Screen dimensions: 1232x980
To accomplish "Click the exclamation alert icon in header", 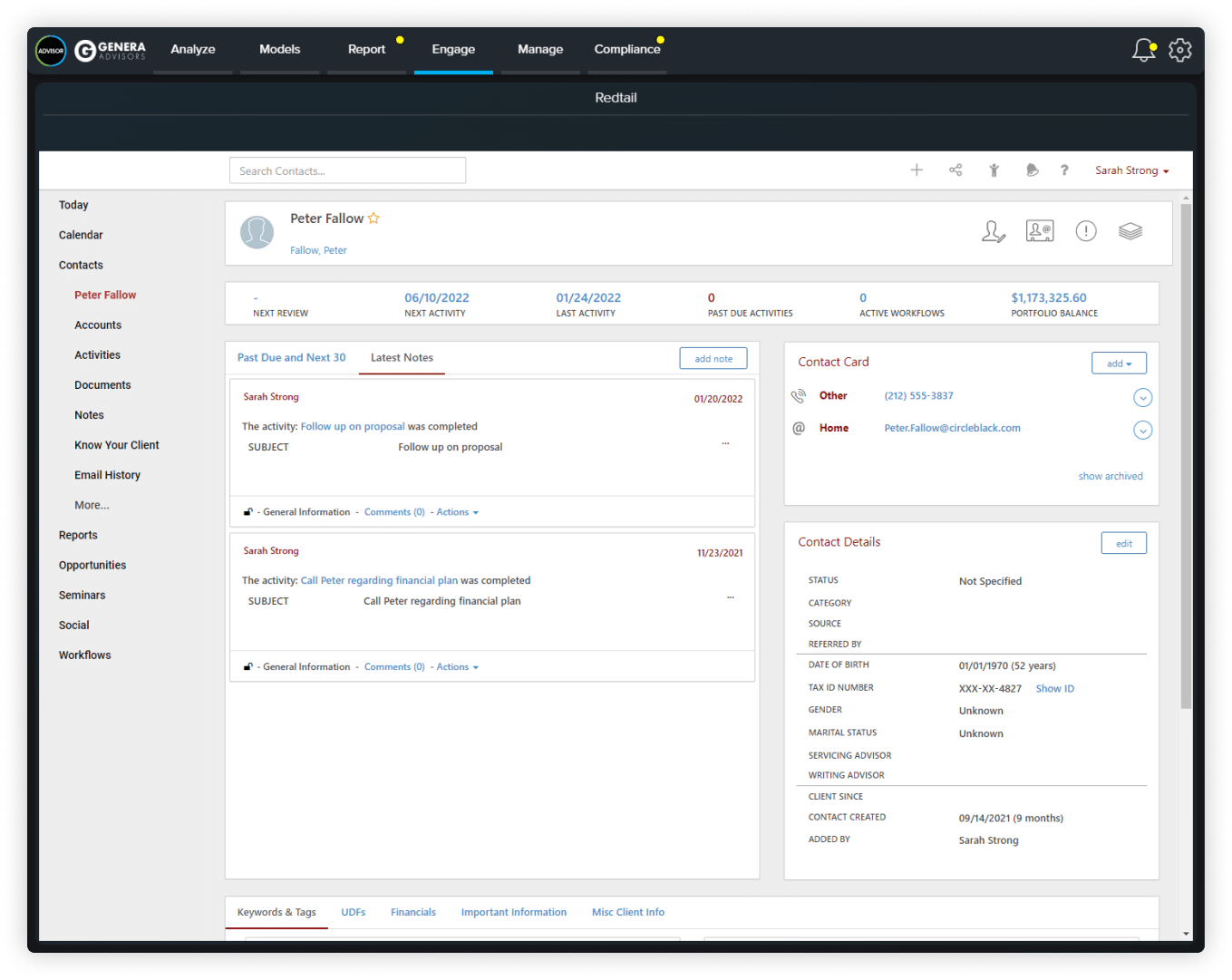I will tap(1085, 232).
